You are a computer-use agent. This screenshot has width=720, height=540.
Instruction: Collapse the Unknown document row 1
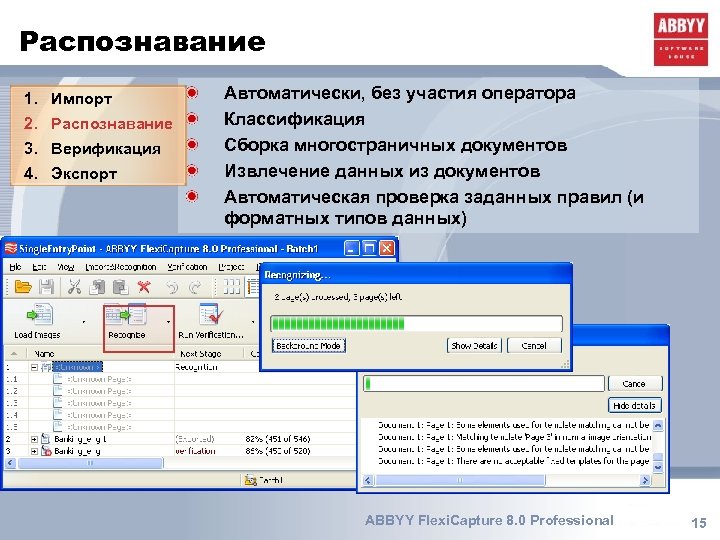[x=34, y=367]
